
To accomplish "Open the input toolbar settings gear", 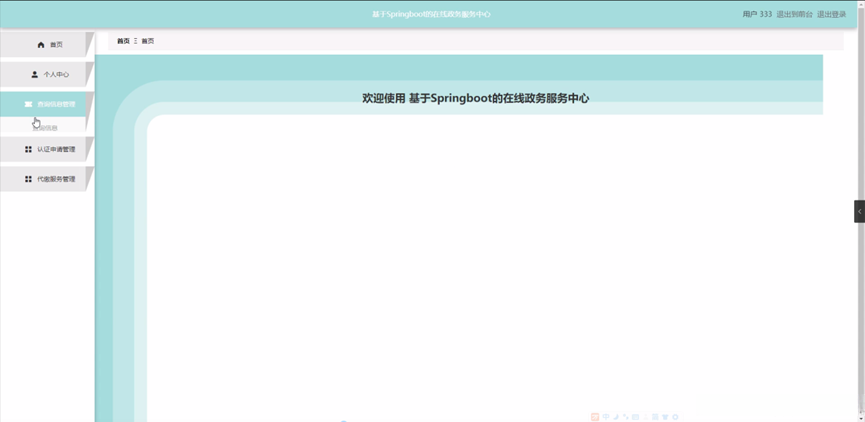I will (675, 417).
